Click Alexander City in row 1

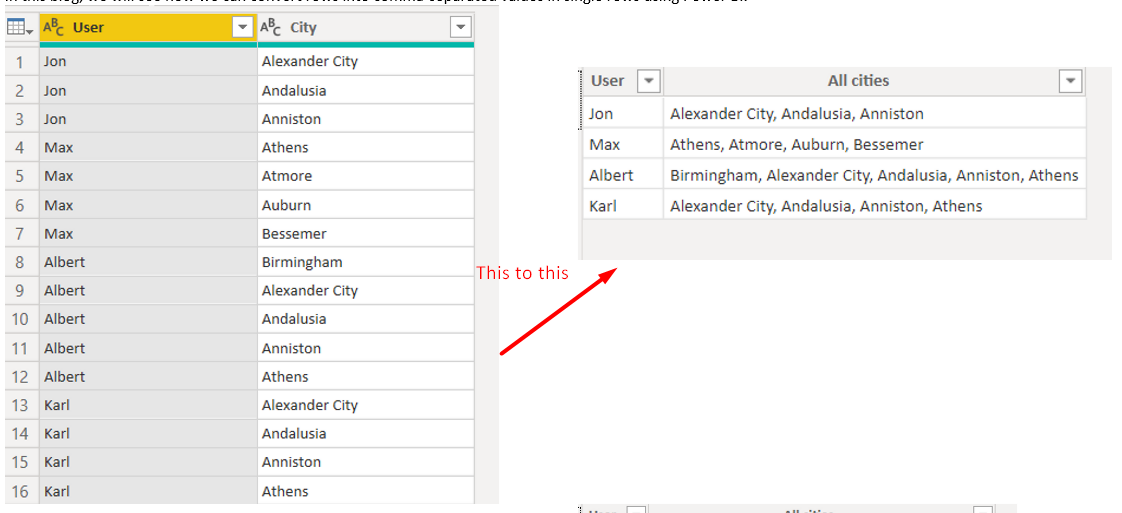tap(366, 62)
